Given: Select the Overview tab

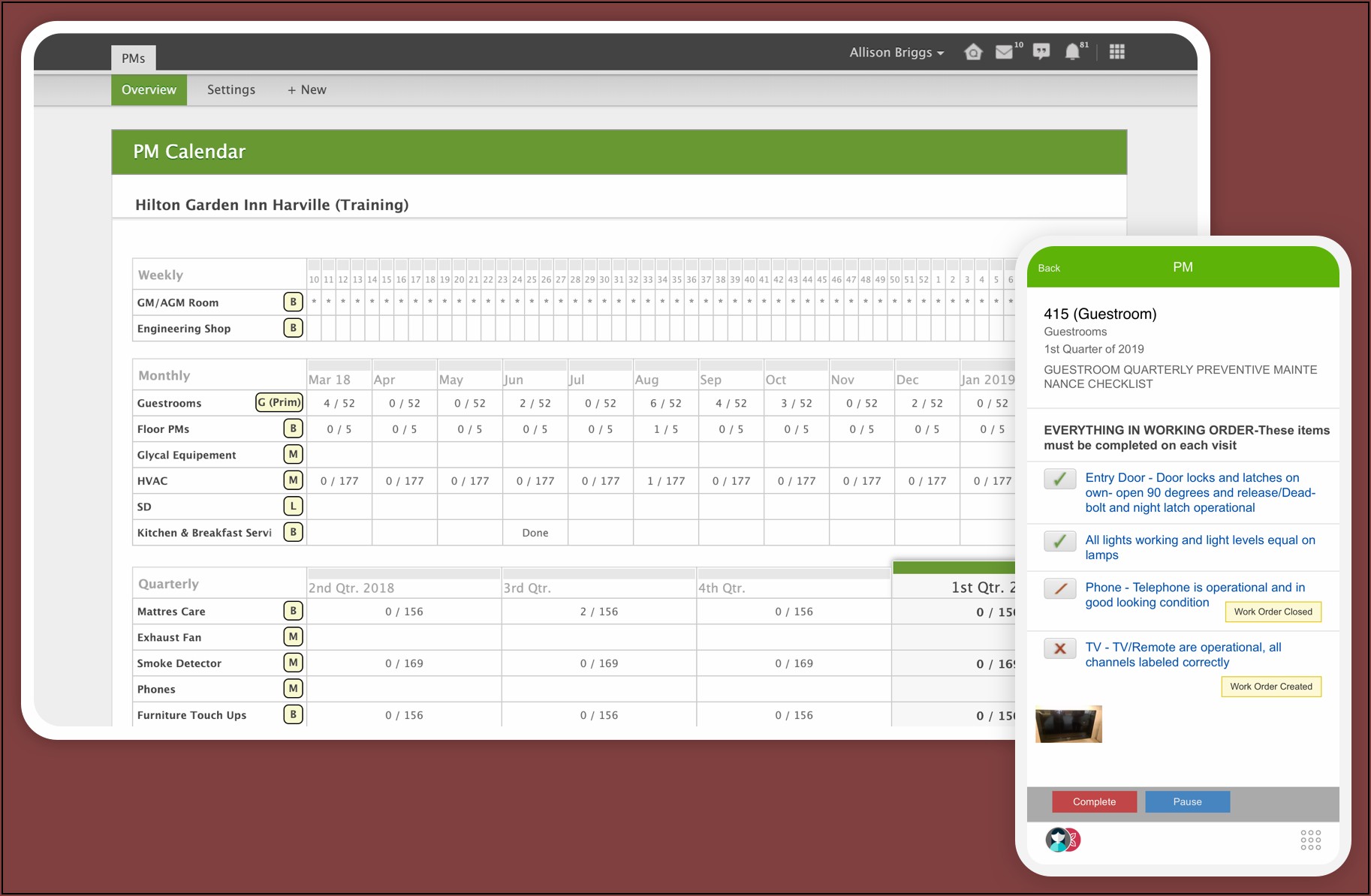Looking at the screenshot, I should point(149,90).
